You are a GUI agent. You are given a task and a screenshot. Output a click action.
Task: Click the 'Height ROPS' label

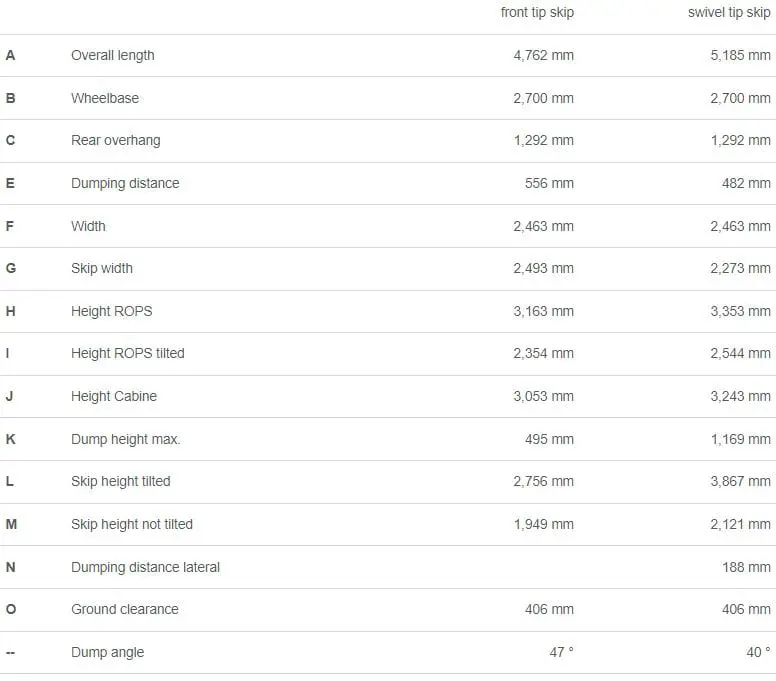coord(112,311)
